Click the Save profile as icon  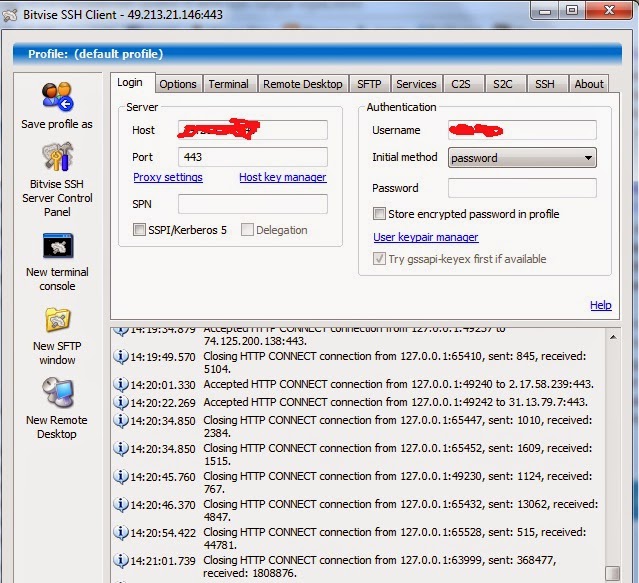(57, 97)
